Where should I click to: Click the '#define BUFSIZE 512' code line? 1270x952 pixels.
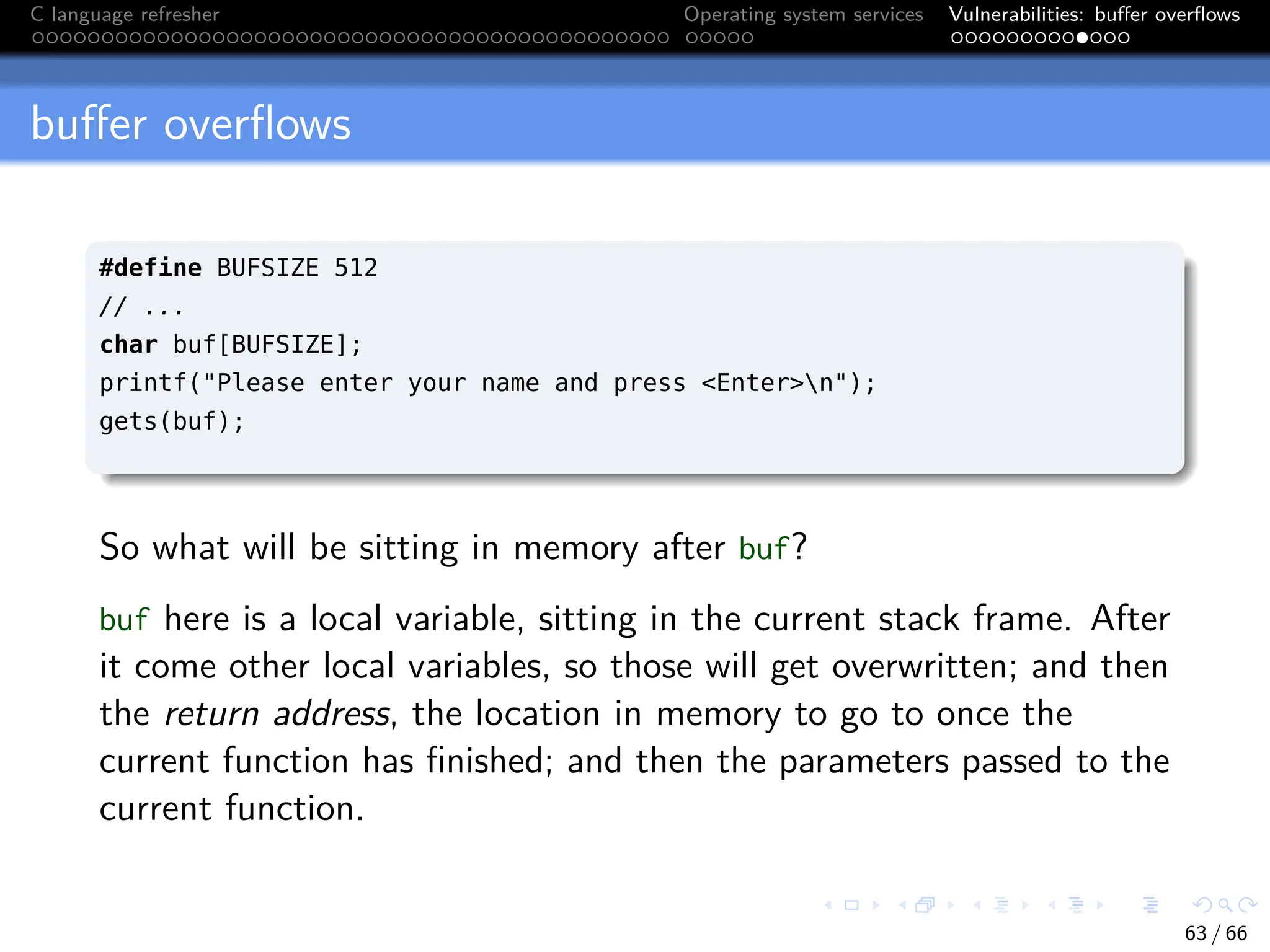(238, 268)
